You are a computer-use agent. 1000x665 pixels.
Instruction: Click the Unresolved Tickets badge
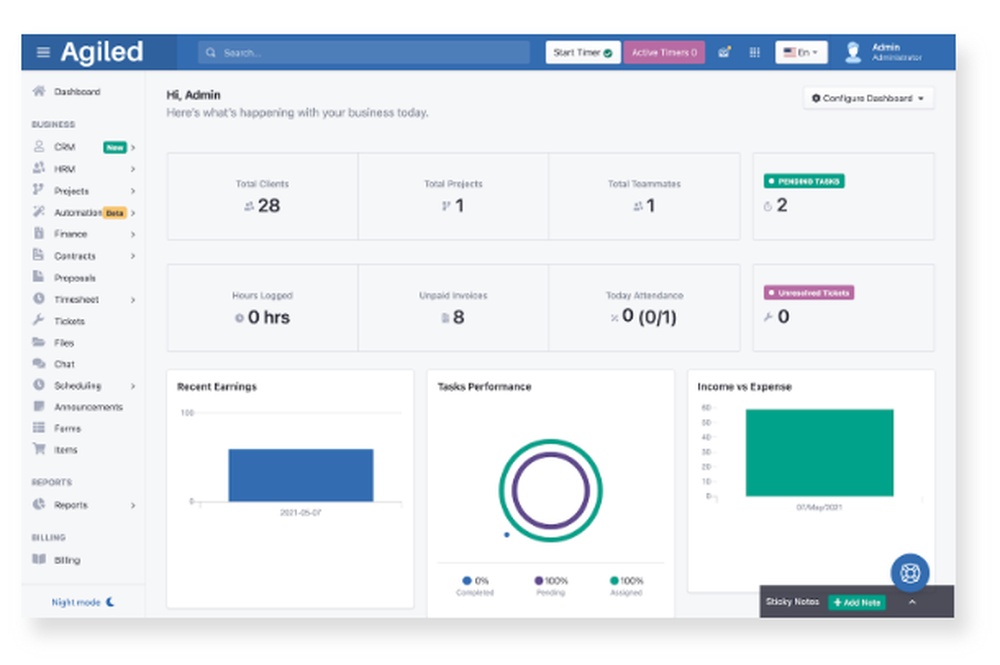coord(809,293)
